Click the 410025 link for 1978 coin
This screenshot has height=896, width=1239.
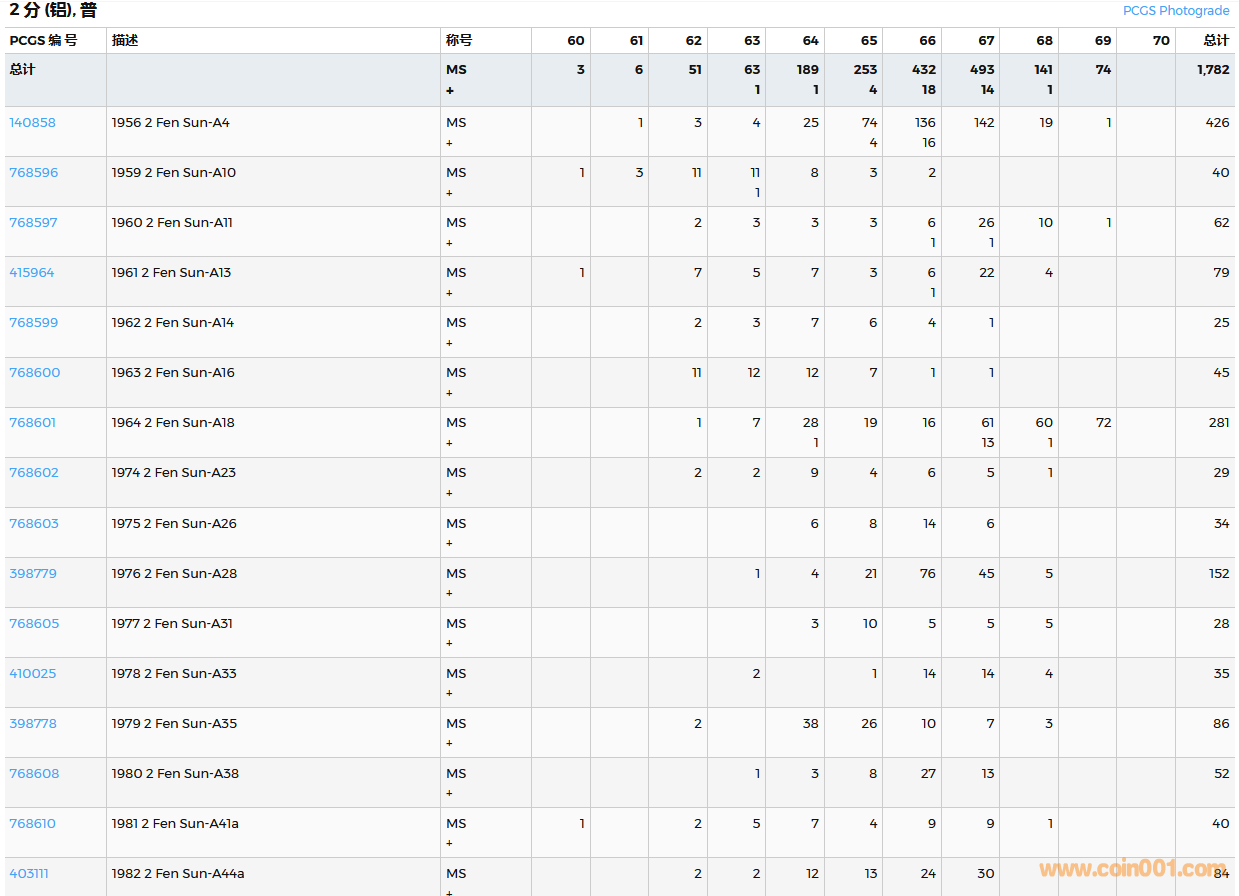33,674
